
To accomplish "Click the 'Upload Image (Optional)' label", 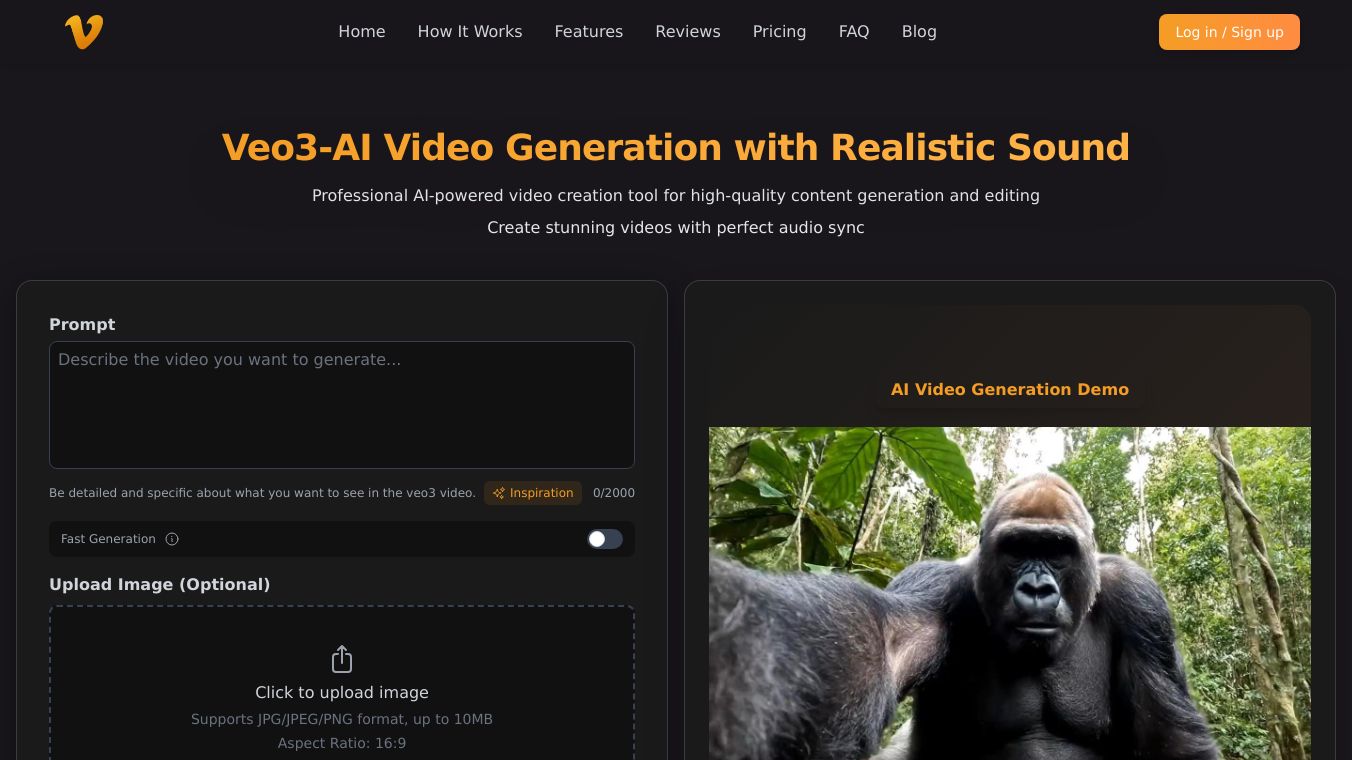I will pyautogui.click(x=160, y=585).
